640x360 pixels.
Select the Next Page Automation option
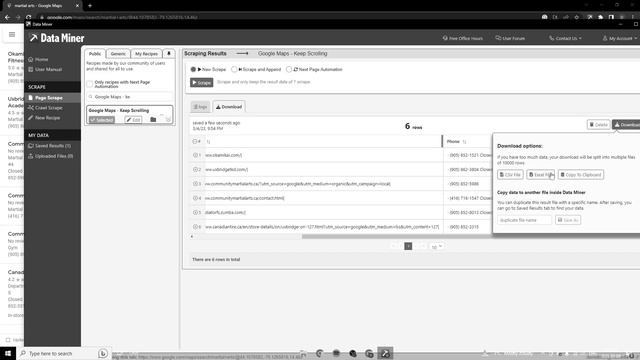[x=289, y=69]
